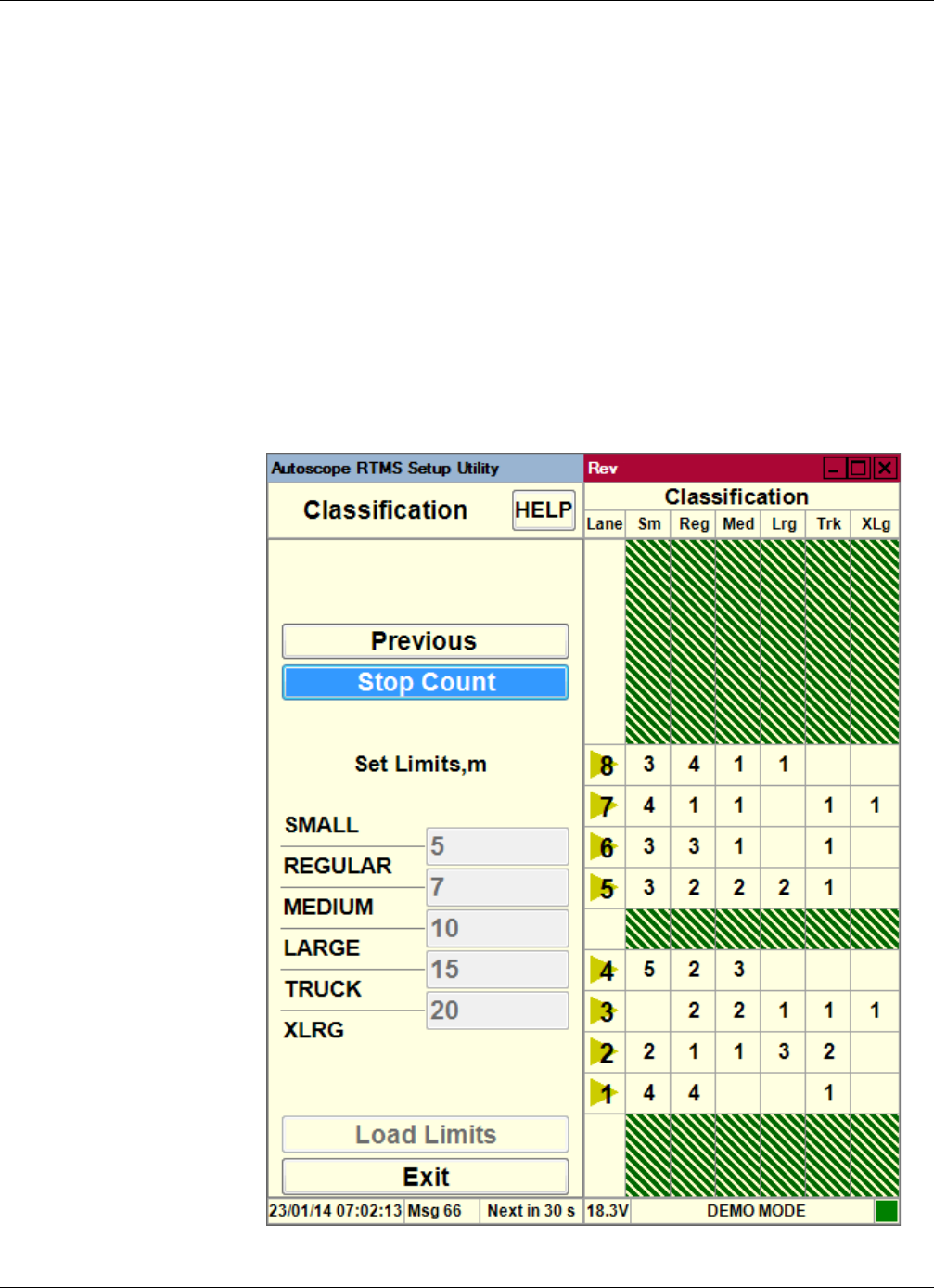
Task: Click lane 7 XLg count of 1
Action: [x=875, y=805]
